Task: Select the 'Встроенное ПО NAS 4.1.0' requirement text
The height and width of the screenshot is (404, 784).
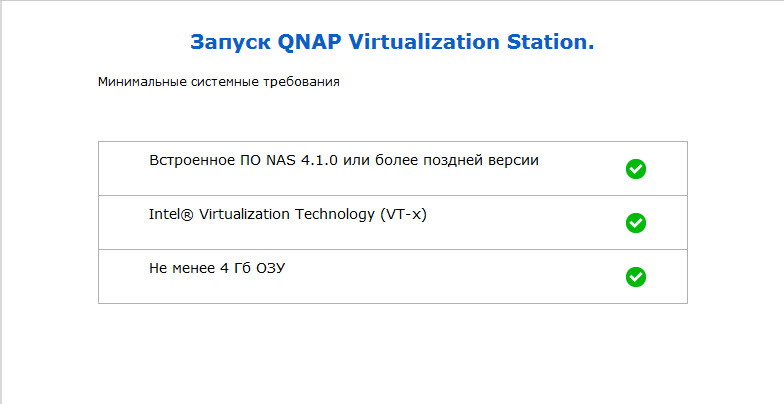Action: coord(244,160)
